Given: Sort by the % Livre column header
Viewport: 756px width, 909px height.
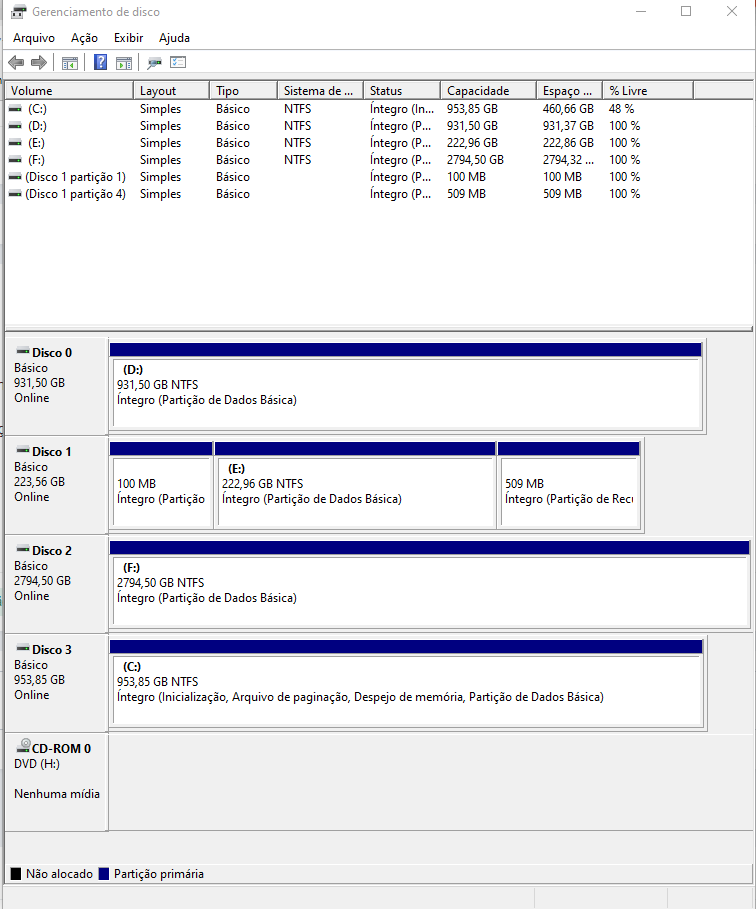Looking at the screenshot, I should tap(648, 91).
